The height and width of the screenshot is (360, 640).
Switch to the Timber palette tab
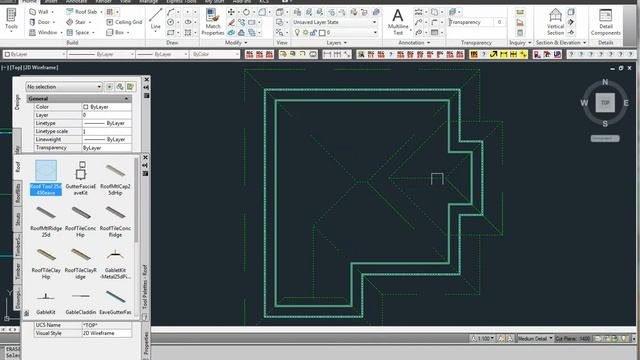click(18, 271)
